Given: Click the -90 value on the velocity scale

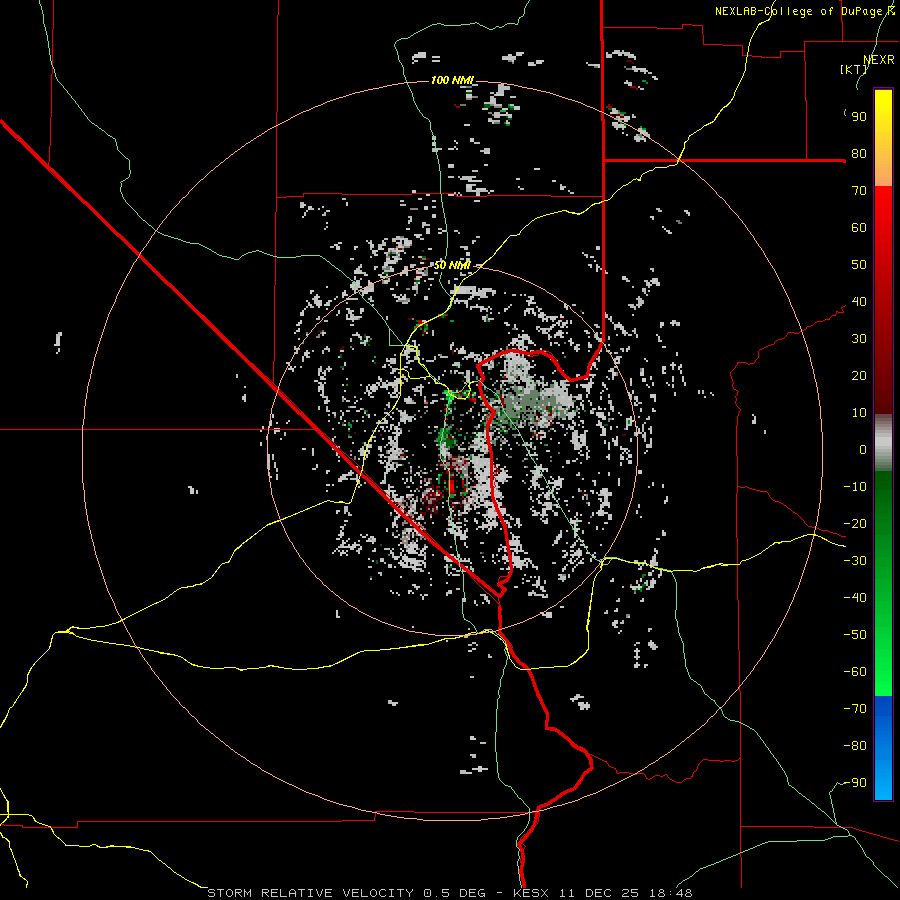Looking at the screenshot, I should (855, 783).
